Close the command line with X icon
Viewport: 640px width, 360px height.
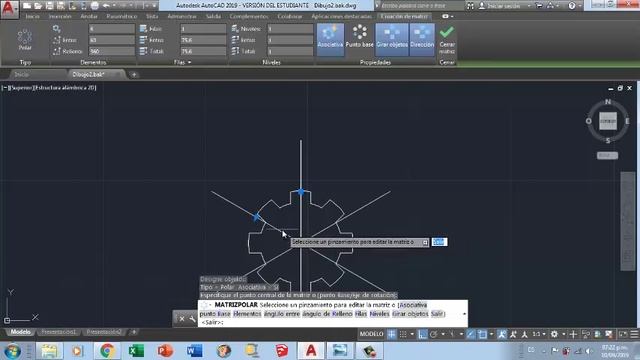[182, 319]
